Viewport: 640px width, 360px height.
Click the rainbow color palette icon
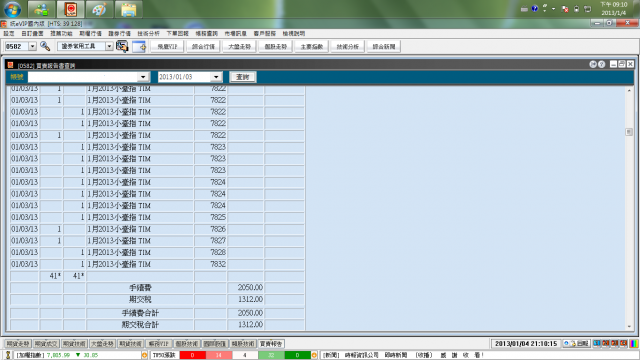click(634, 344)
